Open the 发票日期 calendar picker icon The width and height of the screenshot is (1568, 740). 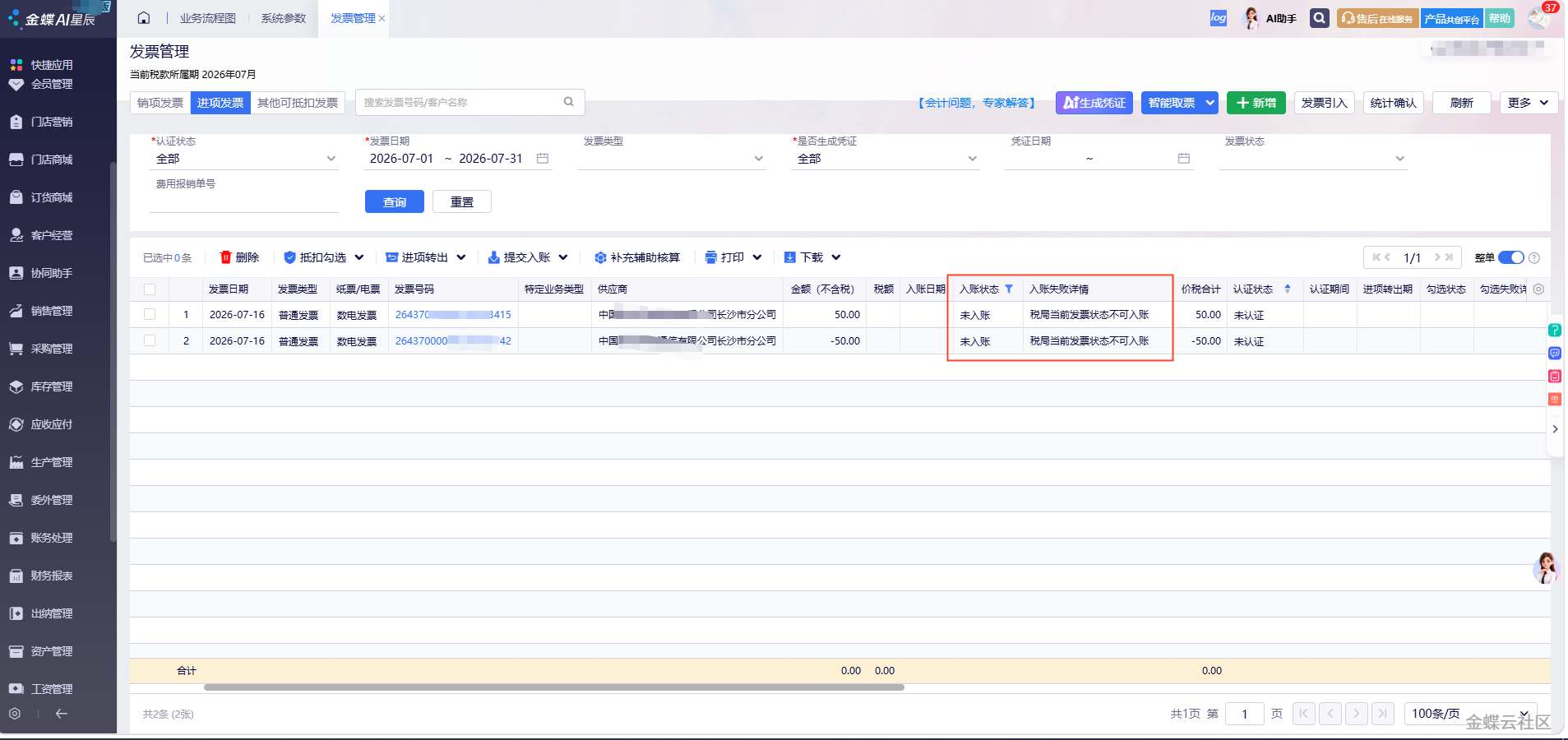(543, 159)
